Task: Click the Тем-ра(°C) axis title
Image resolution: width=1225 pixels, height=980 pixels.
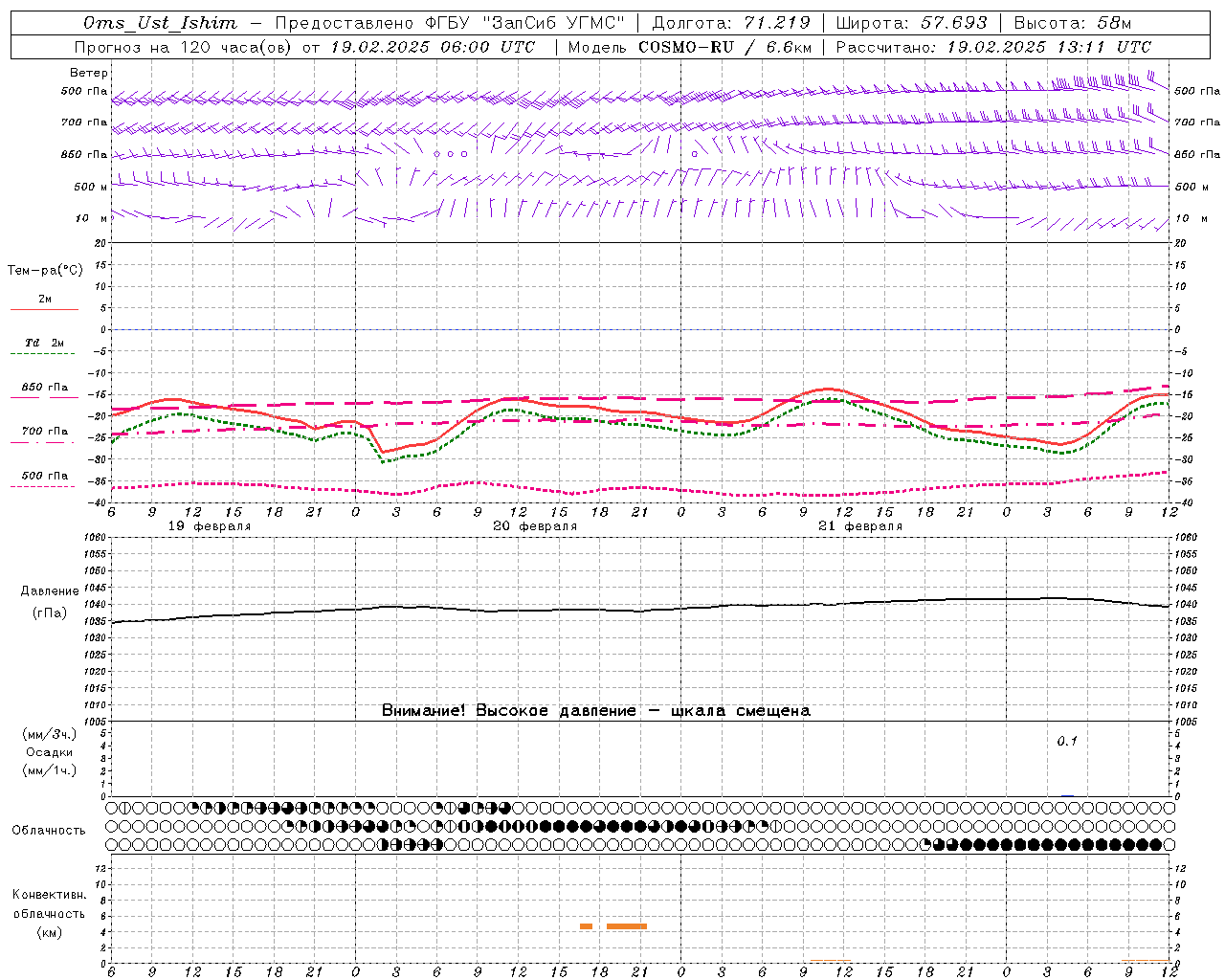Action: pyautogui.click(x=45, y=271)
